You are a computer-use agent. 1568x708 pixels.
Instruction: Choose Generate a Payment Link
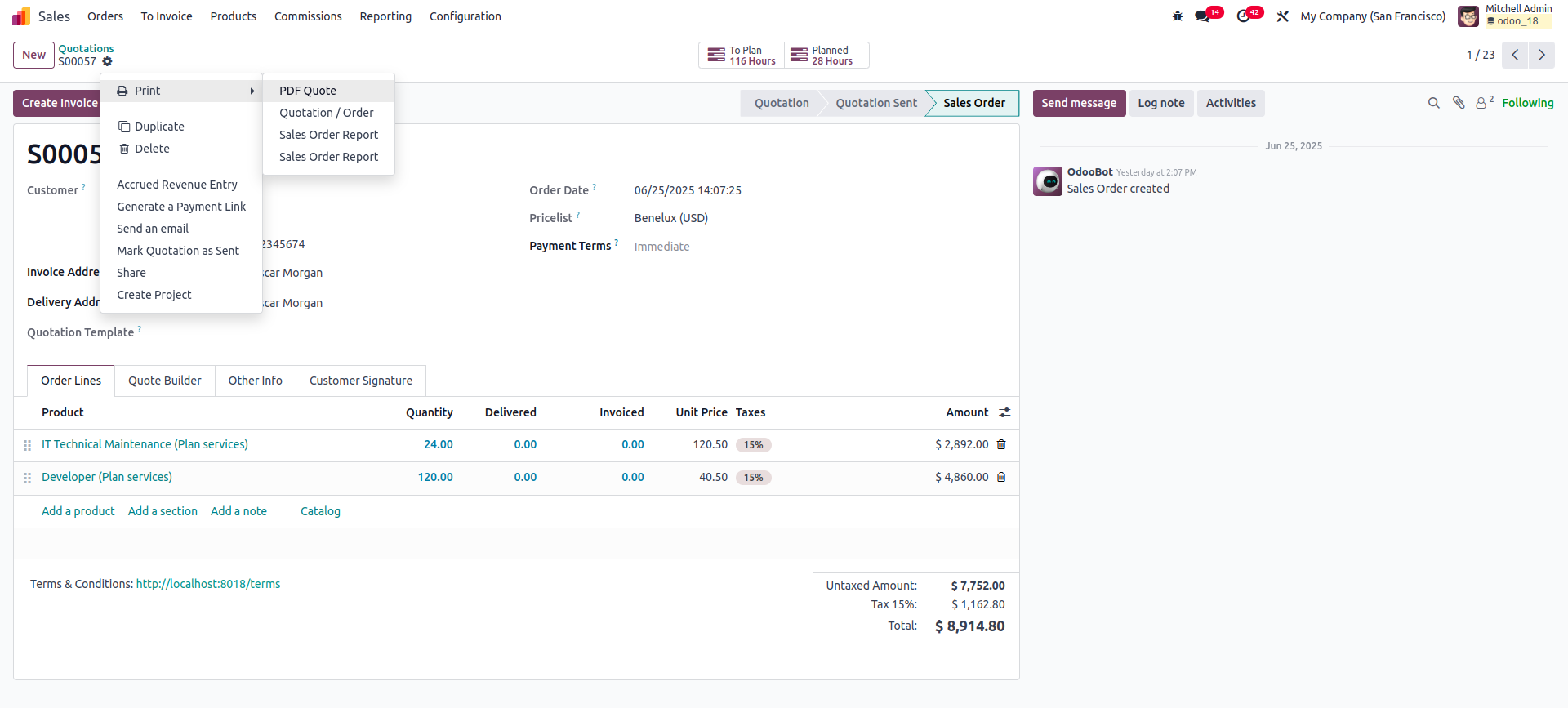(181, 207)
